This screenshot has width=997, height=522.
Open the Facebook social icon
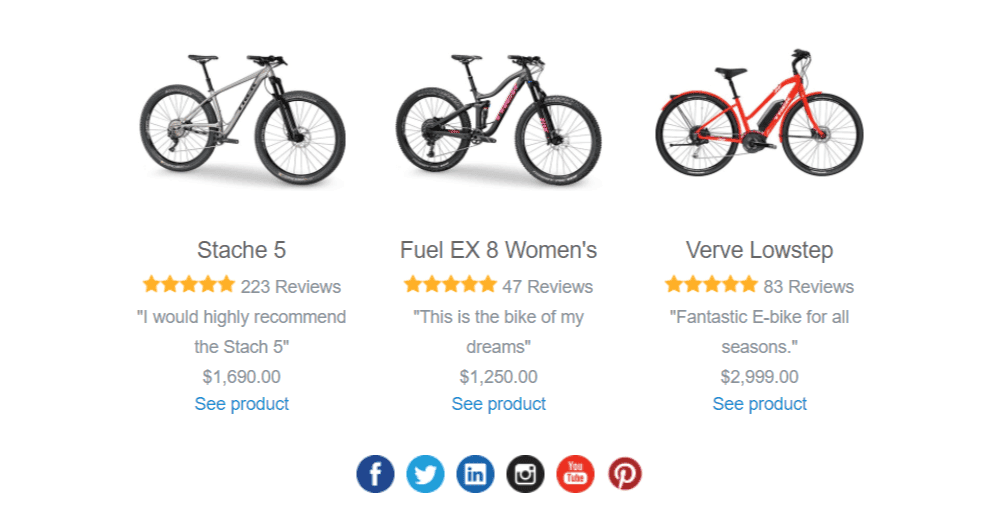coord(375,473)
